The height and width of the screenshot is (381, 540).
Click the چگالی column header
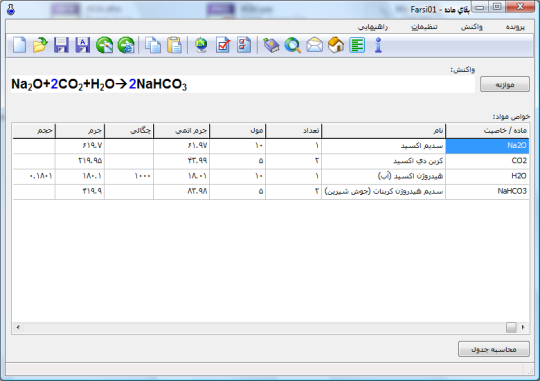(x=129, y=131)
